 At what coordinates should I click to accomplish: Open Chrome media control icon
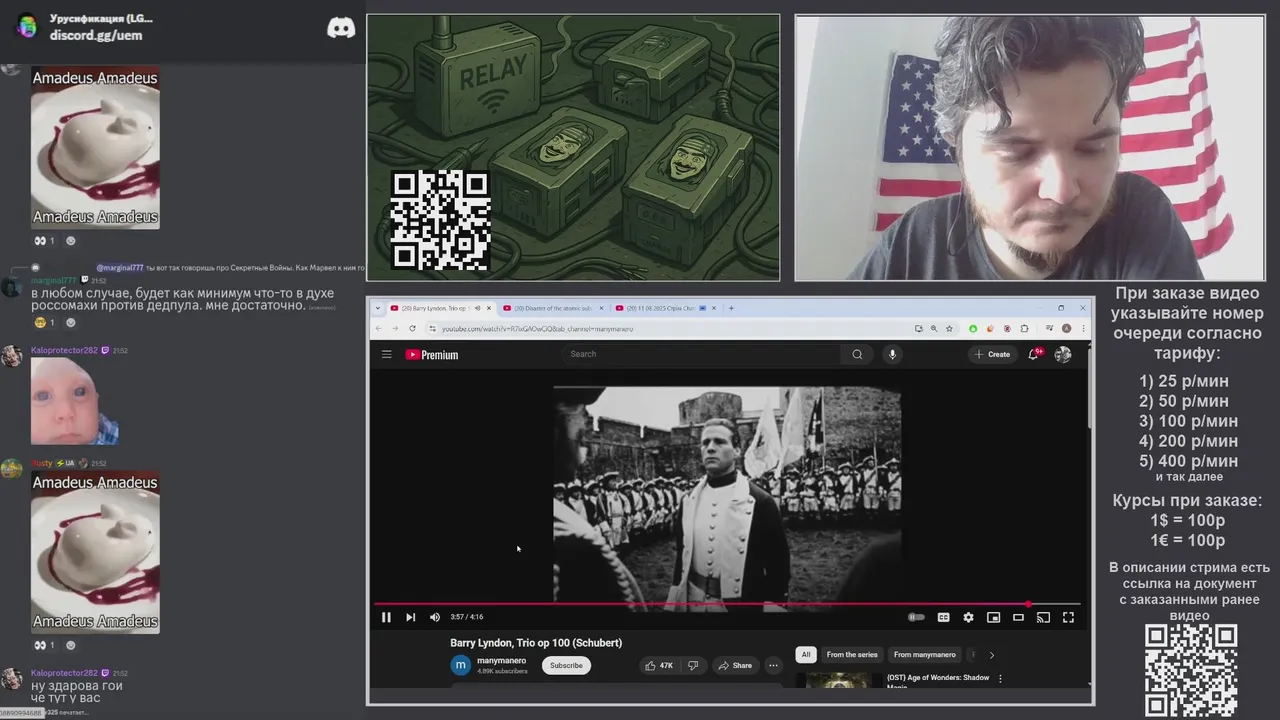click(1049, 328)
